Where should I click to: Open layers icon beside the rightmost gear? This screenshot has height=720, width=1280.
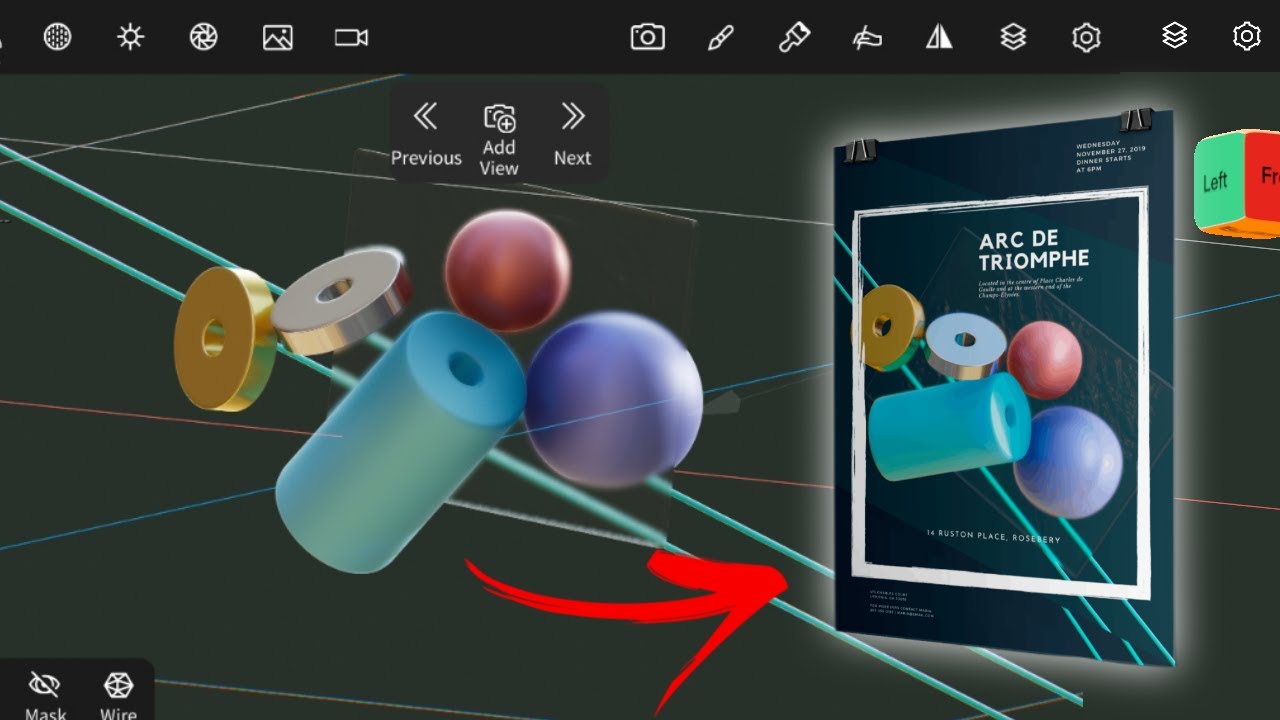pyautogui.click(x=1175, y=36)
